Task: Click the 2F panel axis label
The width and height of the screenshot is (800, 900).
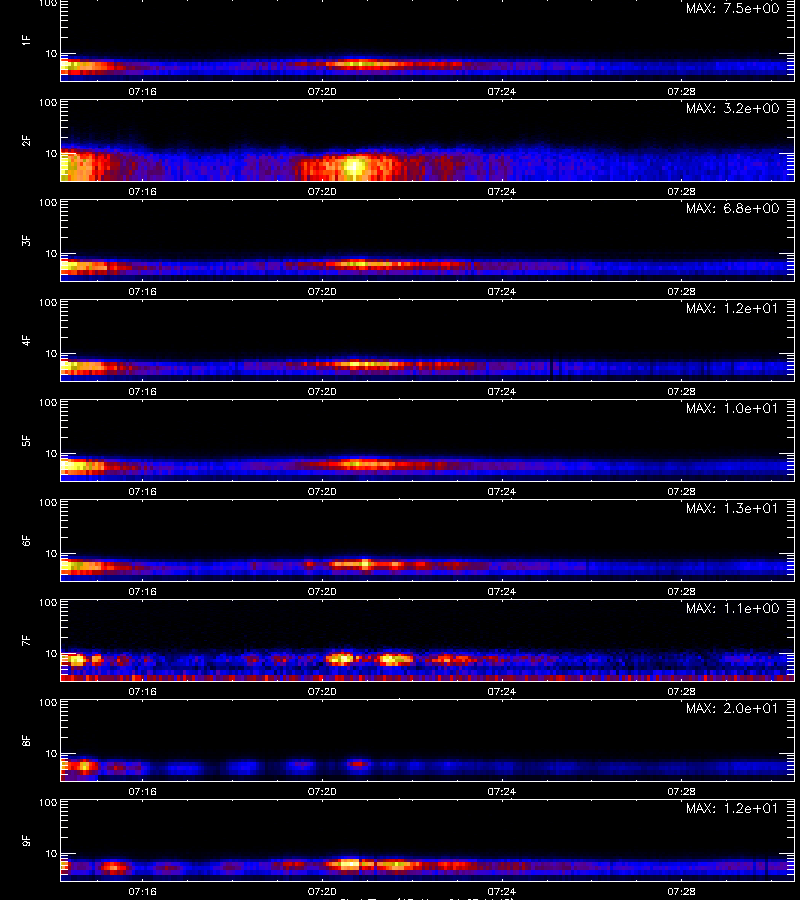Action: pyautogui.click(x=25, y=140)
